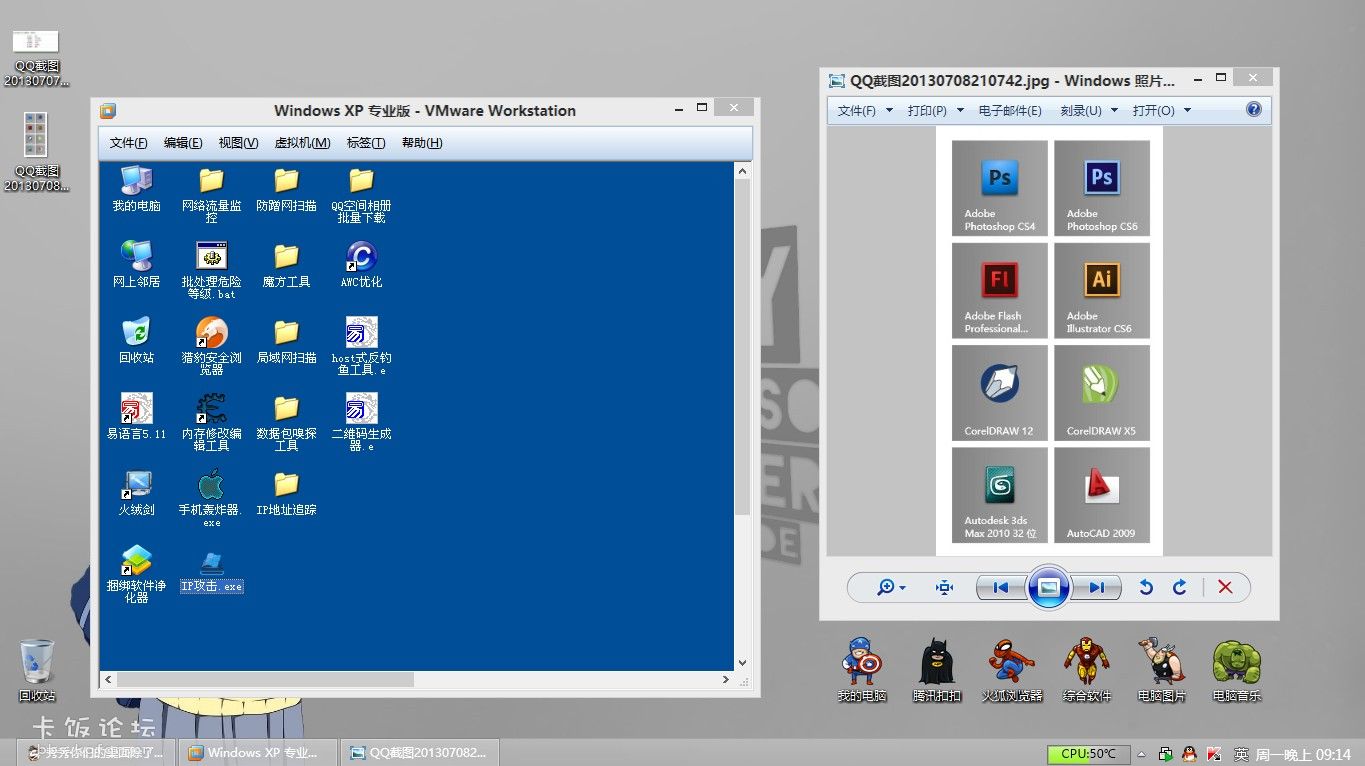Go to the previous photo
Screen dimensions: 1365x766
[x=1001, y=588]
